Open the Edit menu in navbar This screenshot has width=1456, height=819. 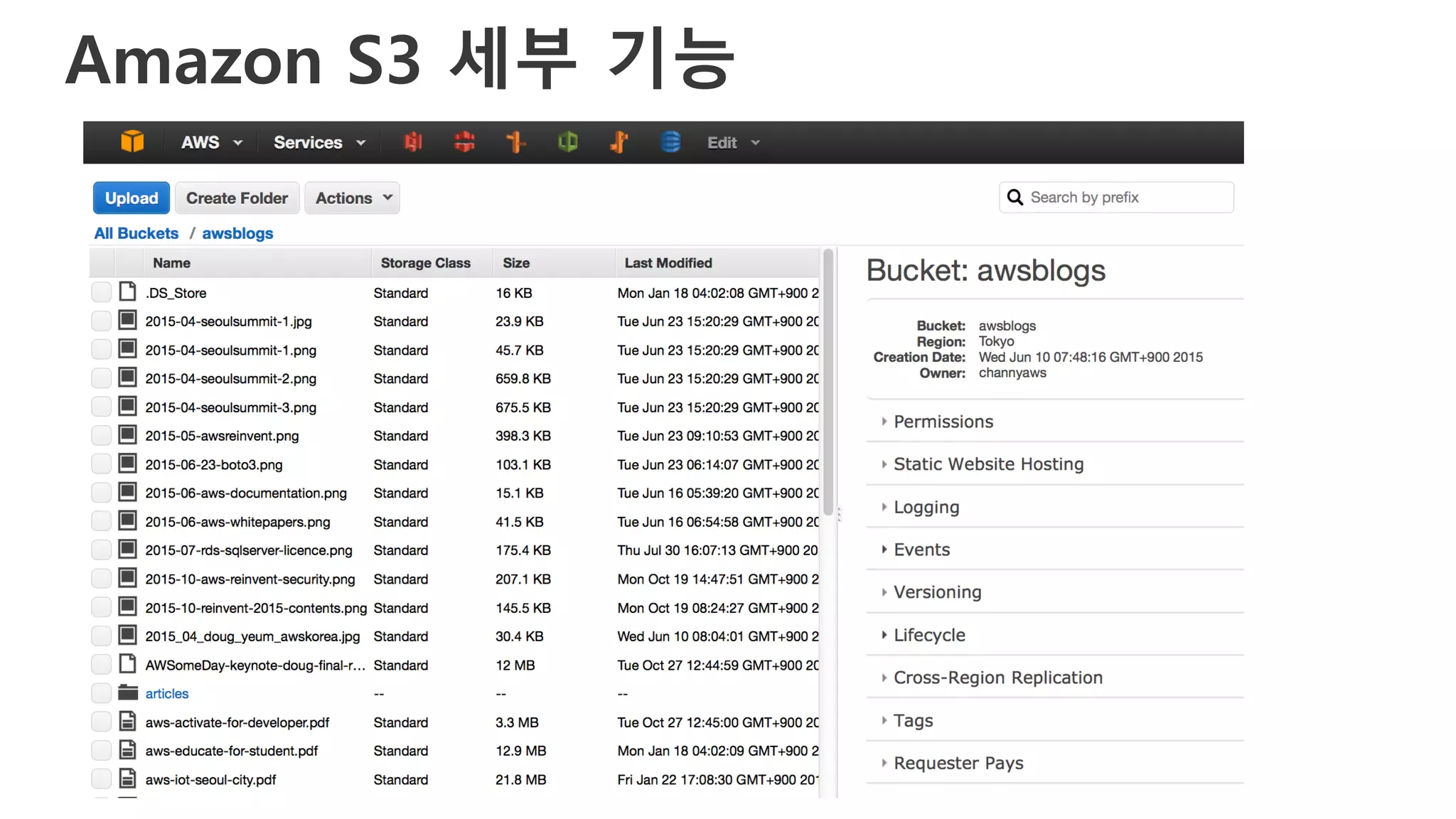(733, 143)
